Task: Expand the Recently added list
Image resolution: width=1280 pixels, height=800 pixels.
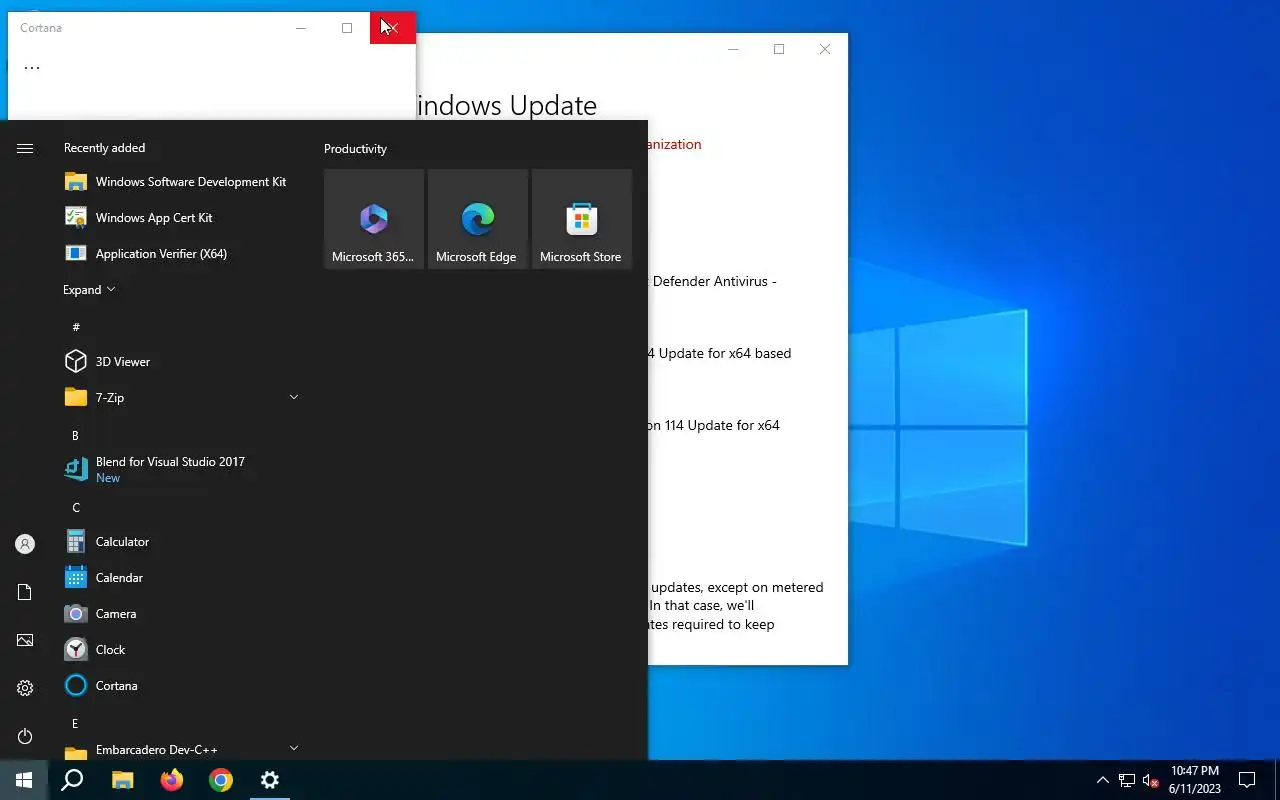Action: 89,290
